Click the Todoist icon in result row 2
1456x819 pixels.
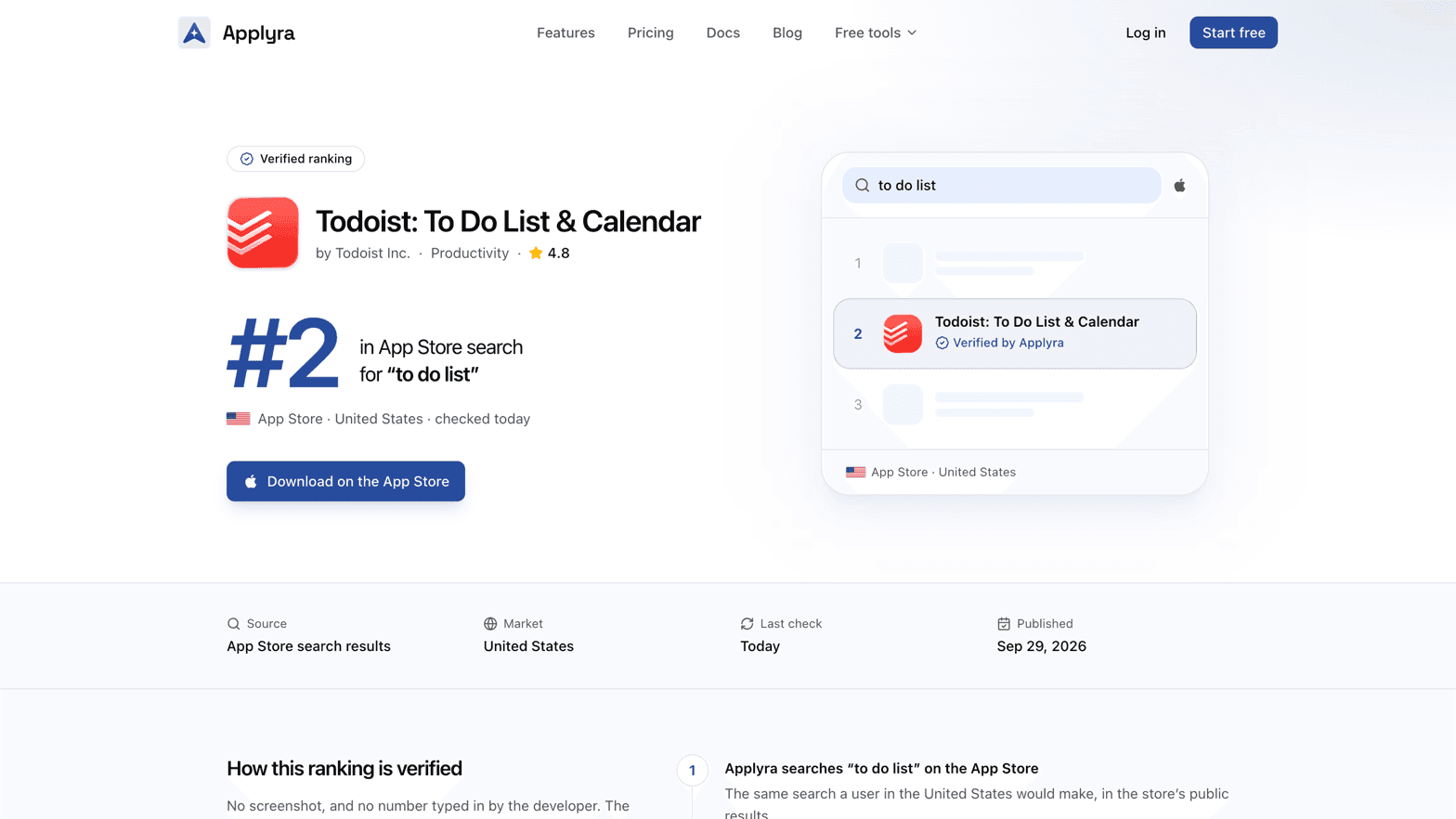pyautogui.click(x=902, y=333)
